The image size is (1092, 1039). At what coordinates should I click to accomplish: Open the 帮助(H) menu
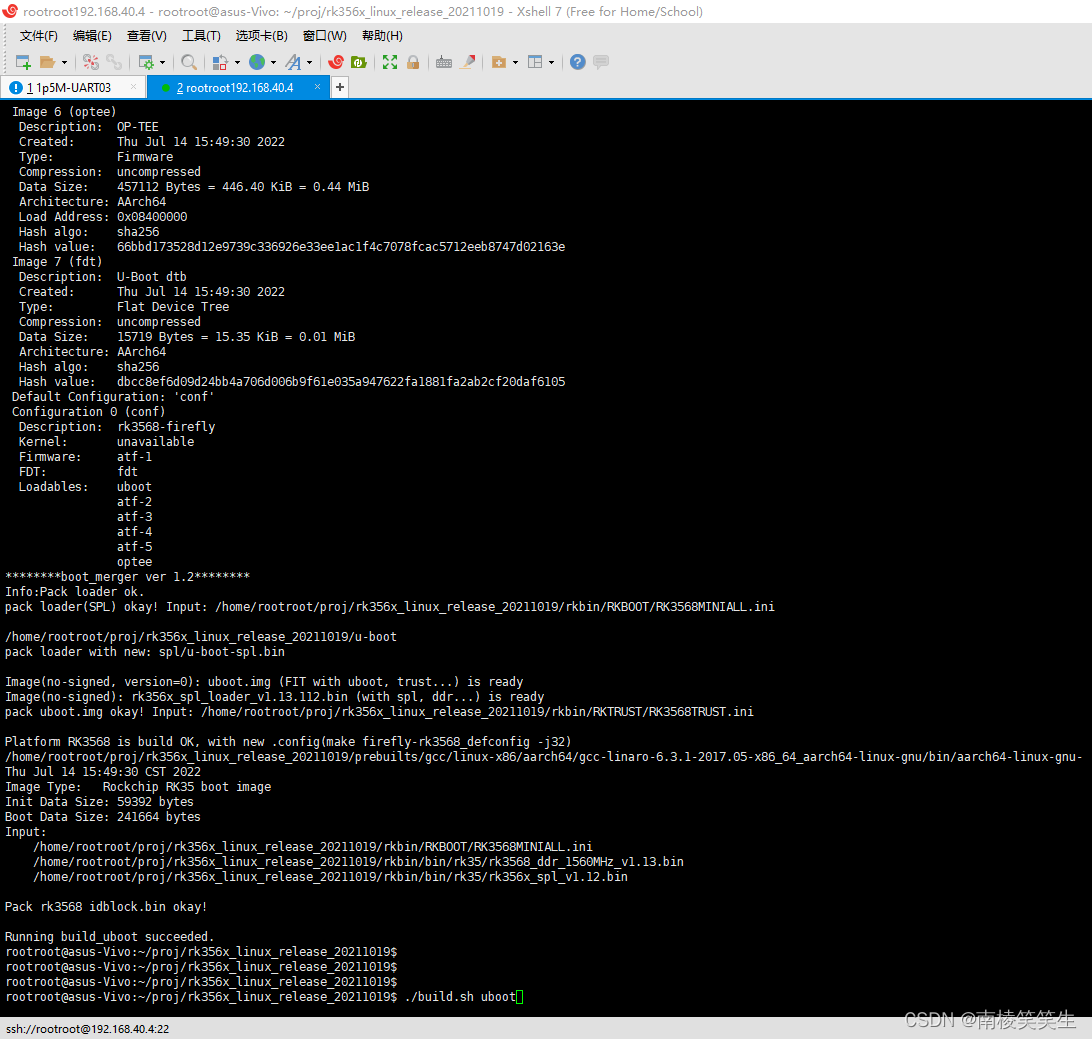382,36
